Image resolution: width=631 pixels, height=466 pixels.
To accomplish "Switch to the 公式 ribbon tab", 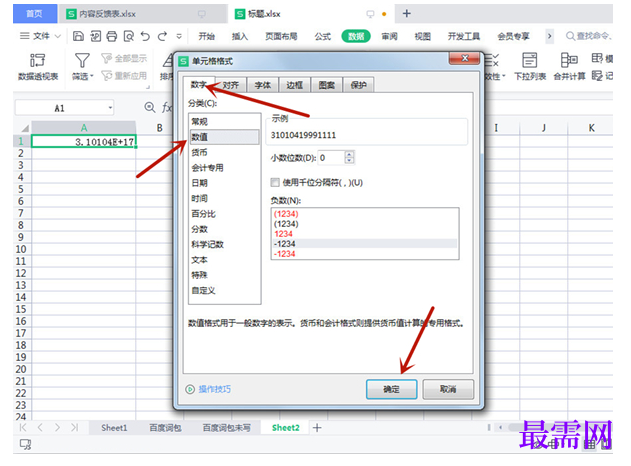I will click(x=322, y=36).
